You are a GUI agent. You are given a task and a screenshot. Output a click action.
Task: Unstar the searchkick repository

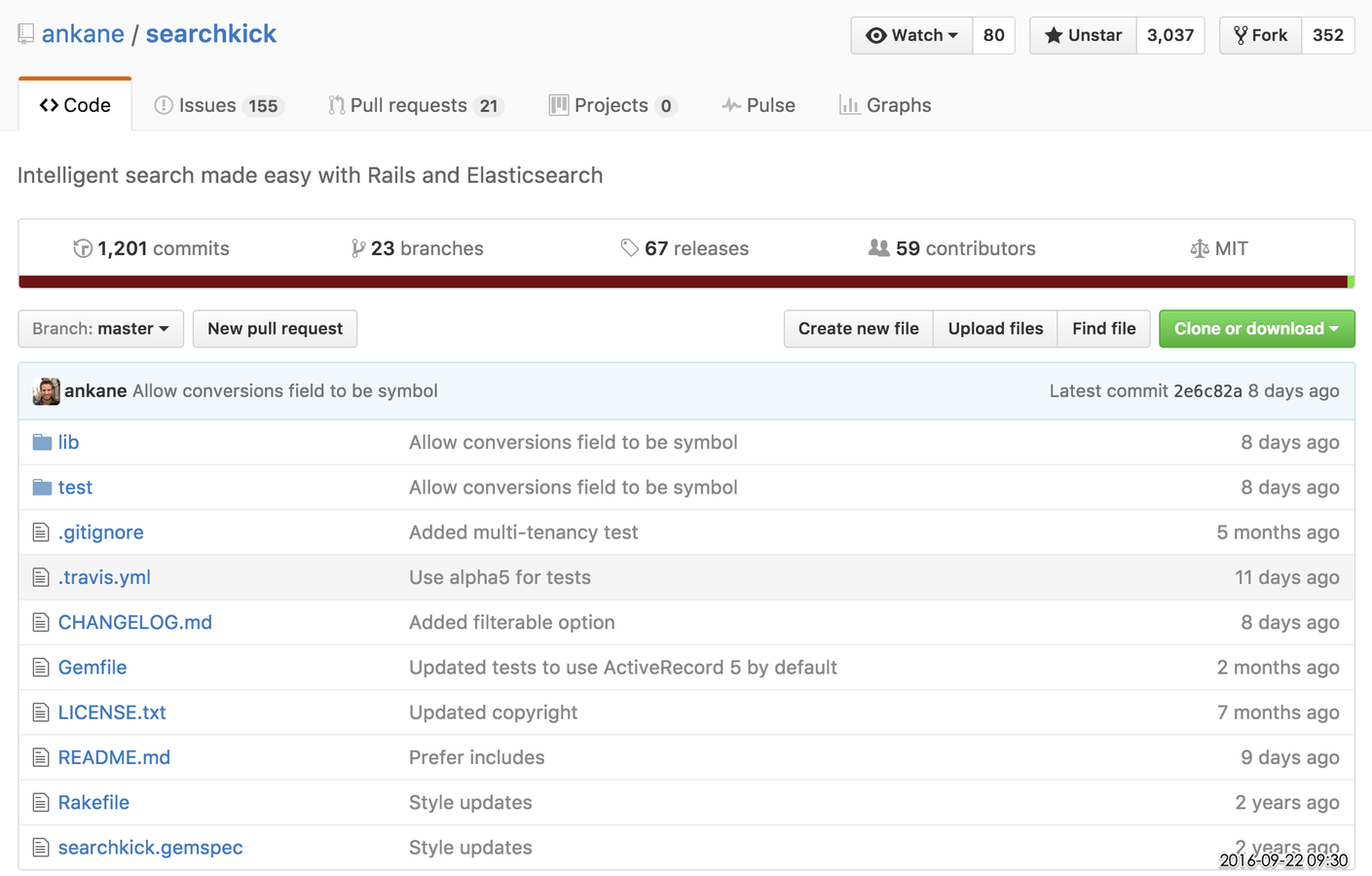tap(1083, 35)
